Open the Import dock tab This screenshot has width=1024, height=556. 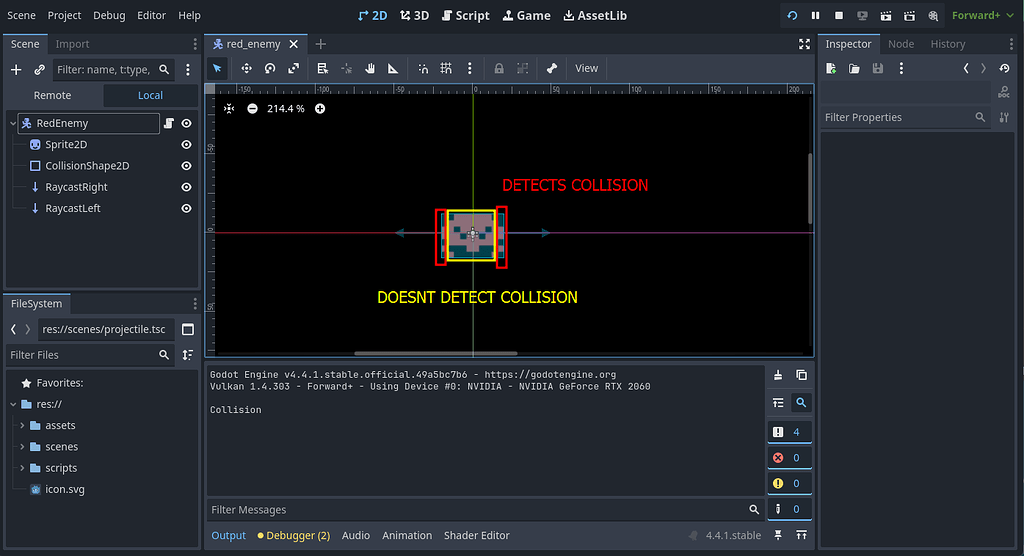(x=72, y=44)
